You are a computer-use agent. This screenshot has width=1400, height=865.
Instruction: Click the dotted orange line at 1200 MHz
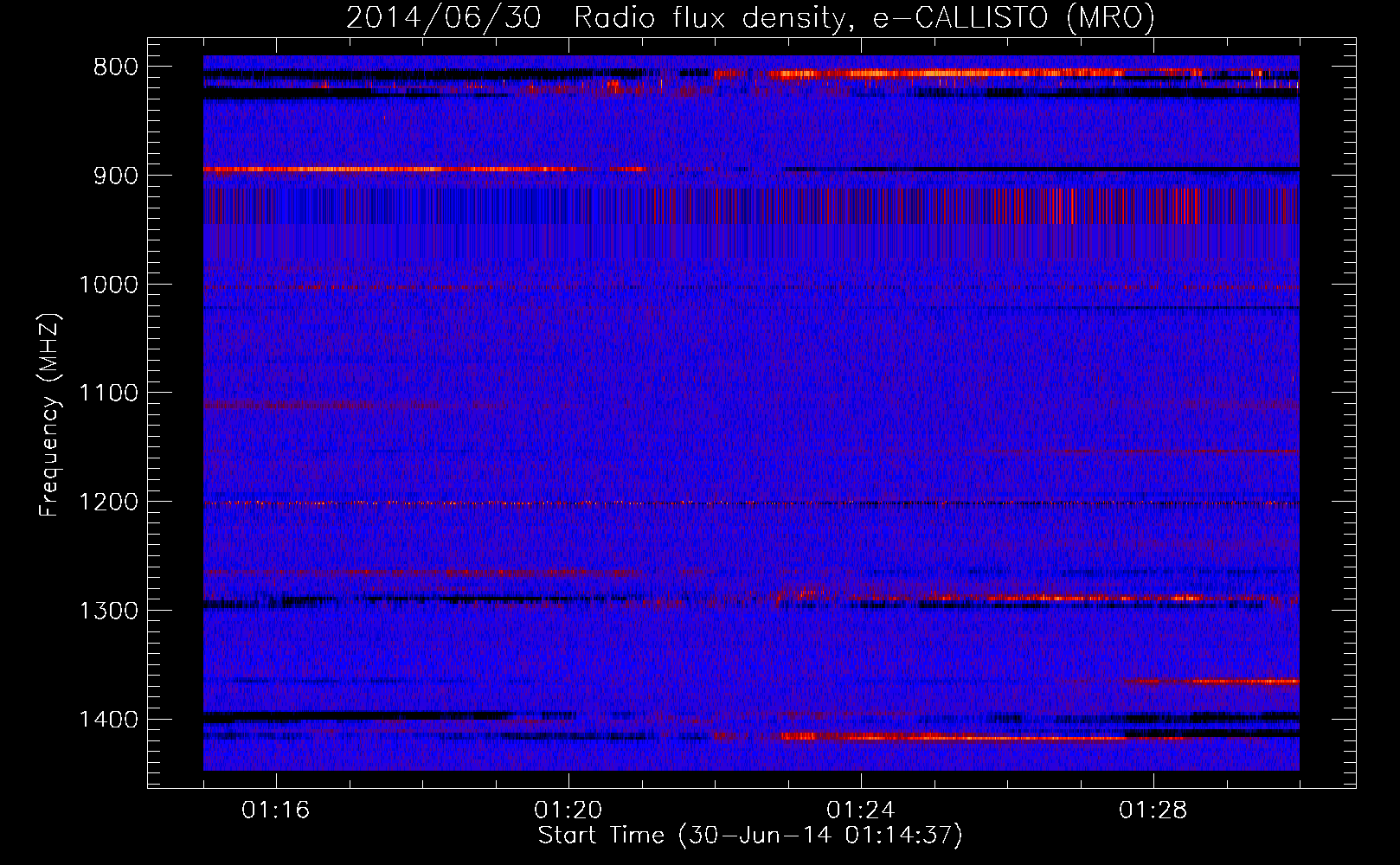751,503
